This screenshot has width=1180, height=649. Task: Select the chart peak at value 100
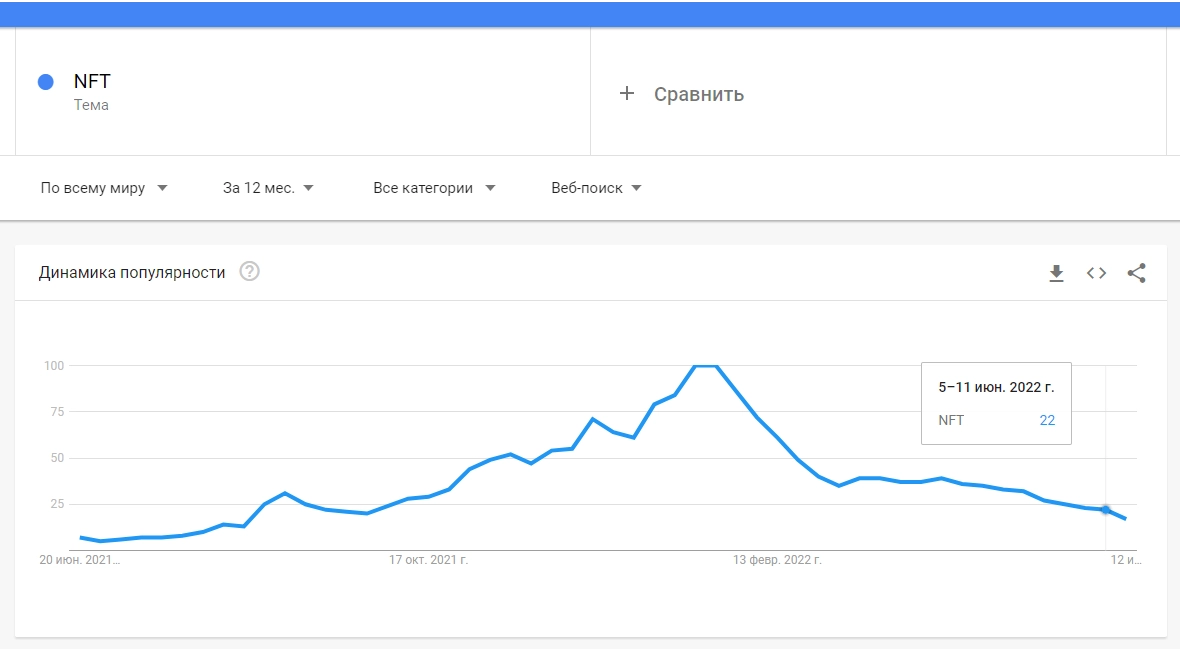pyautogui.click(x=705, y=366)
